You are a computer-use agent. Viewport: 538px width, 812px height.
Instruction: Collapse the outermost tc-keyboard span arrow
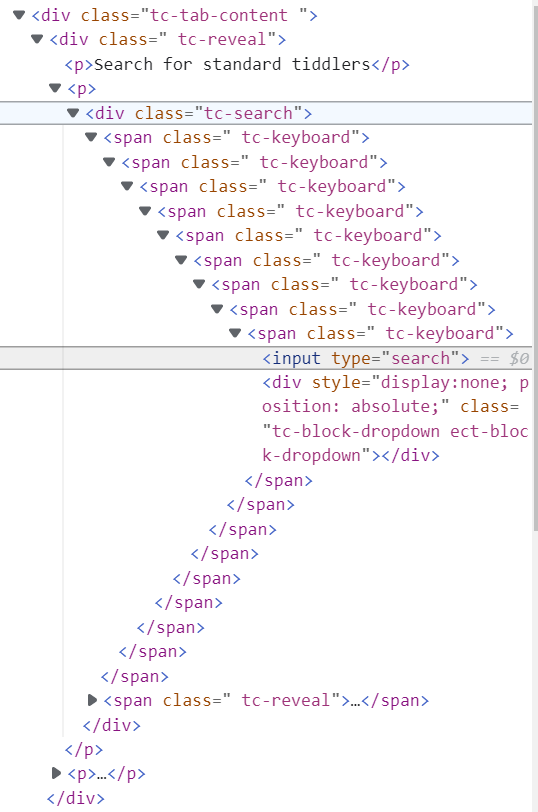coord(91,137)
